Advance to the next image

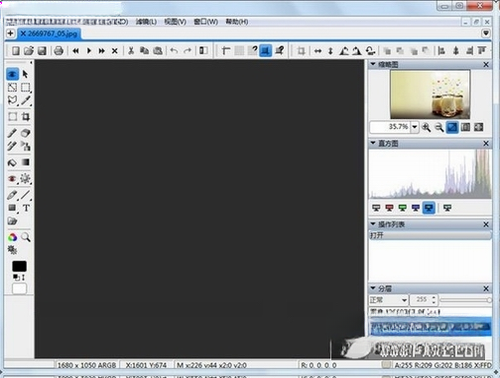coord(89,51)
